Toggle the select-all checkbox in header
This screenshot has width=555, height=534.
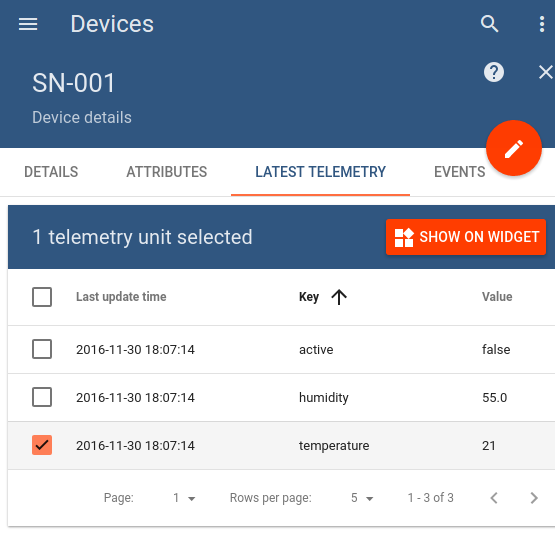coord(42,297)
